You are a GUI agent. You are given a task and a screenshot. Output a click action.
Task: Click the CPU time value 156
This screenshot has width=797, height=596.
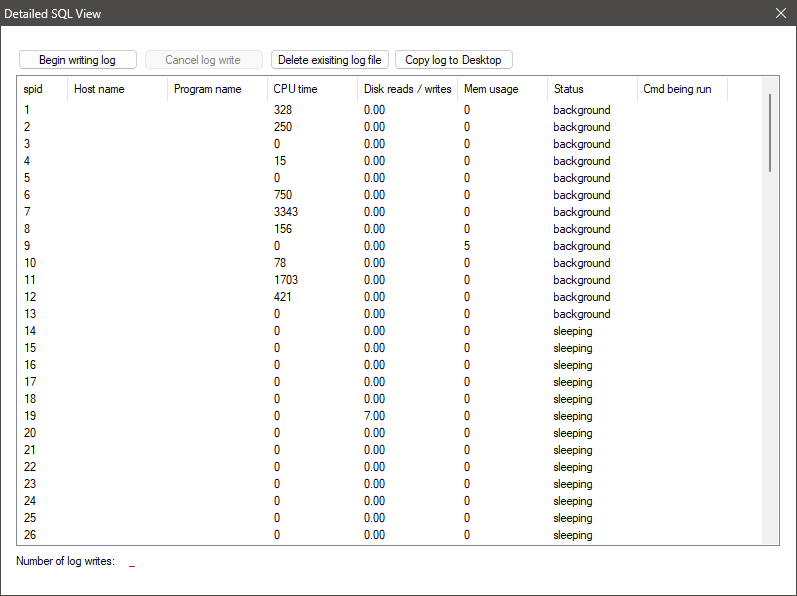(283, 229)
